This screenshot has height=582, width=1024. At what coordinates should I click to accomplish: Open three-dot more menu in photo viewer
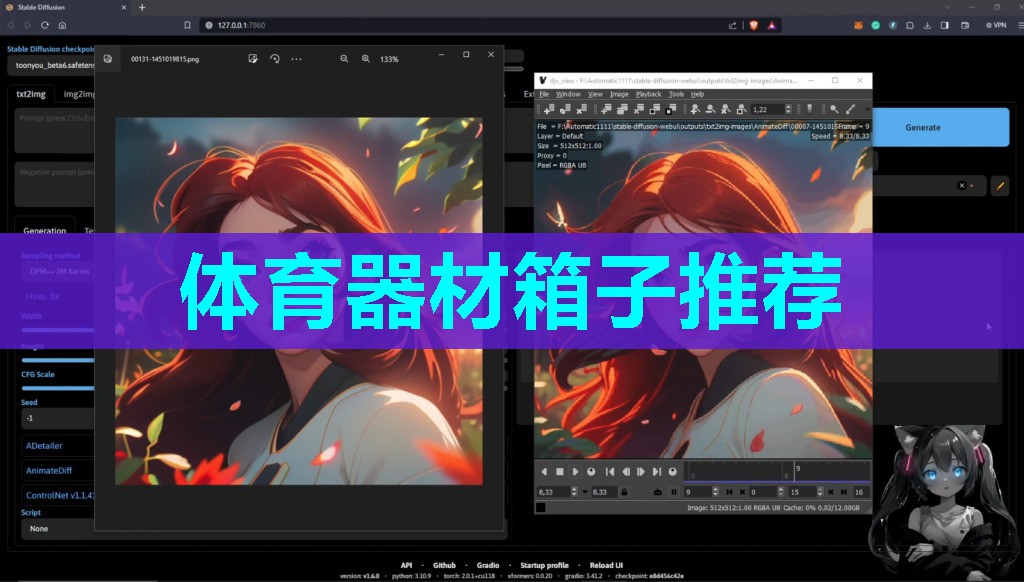point(296,59)
